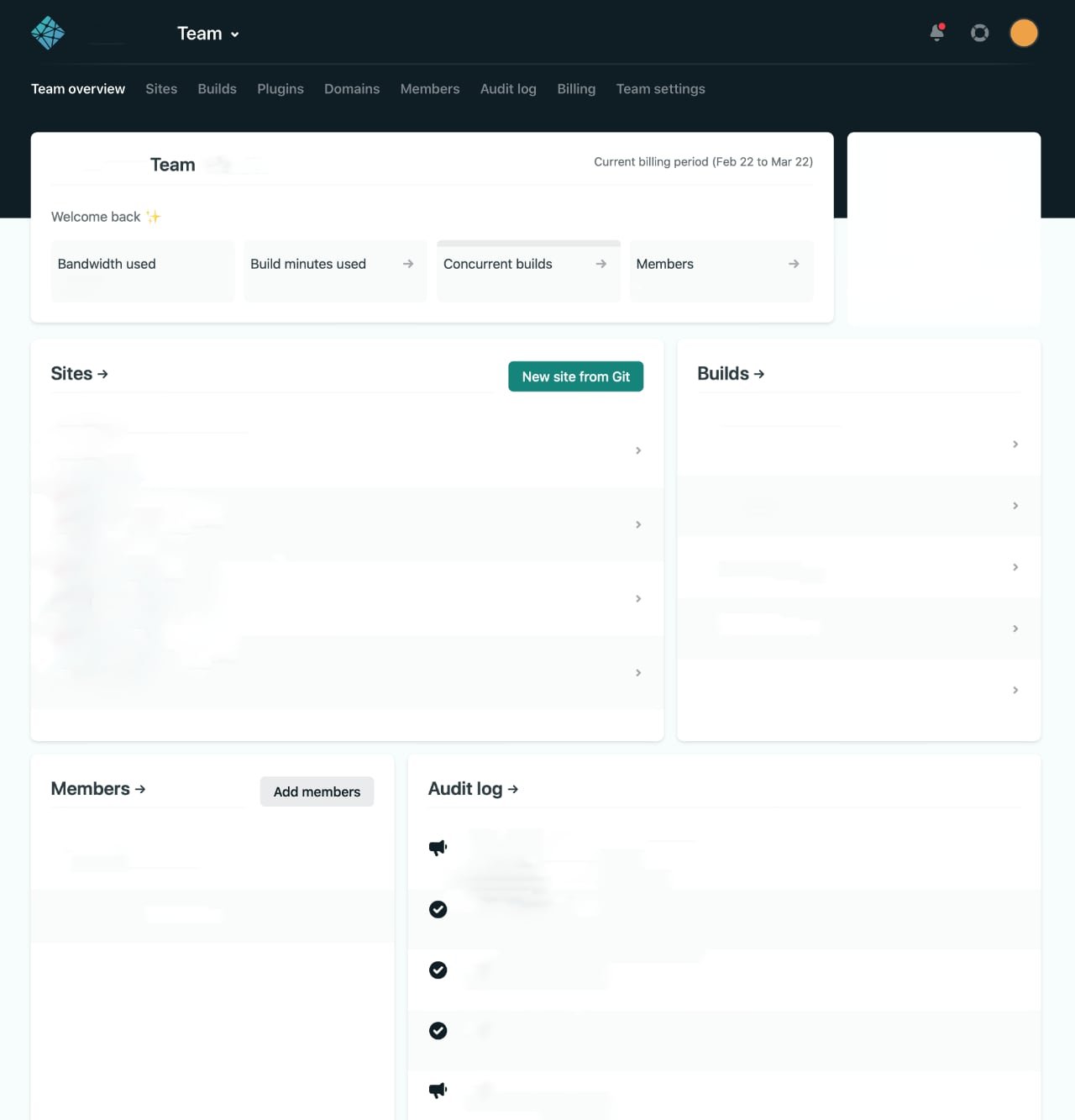Open the last build row chevron
Viewport: 1075px width, 1120px height.
tap(1015, 691)
